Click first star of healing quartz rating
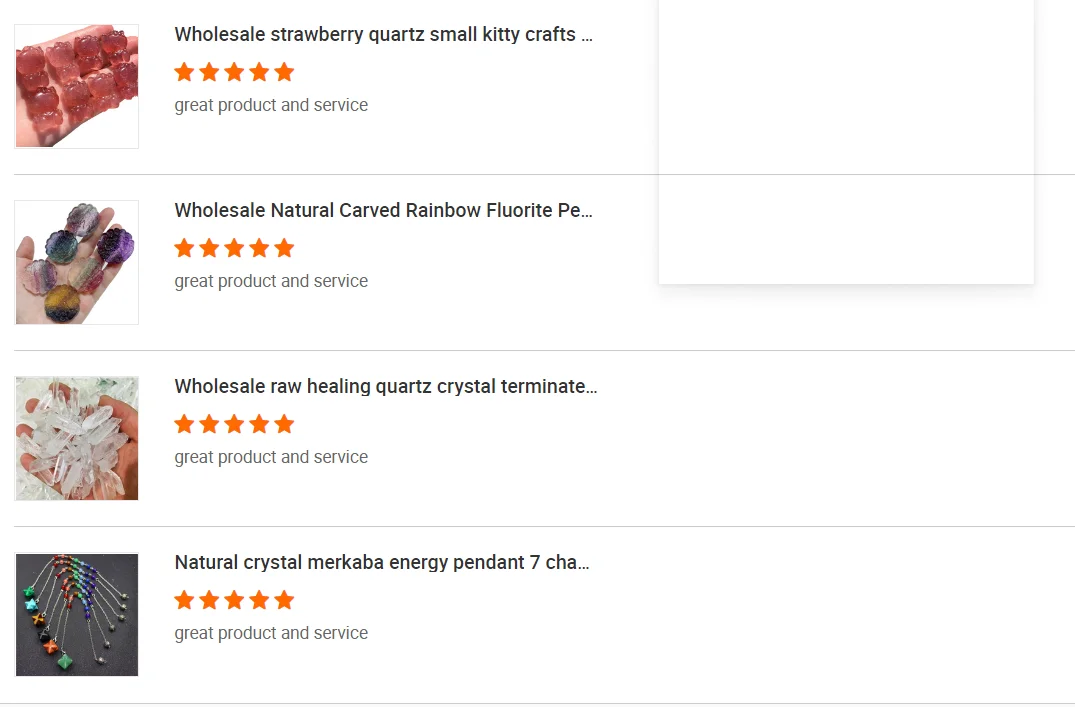The image size is (1075, 707). [x=184, y=424]
